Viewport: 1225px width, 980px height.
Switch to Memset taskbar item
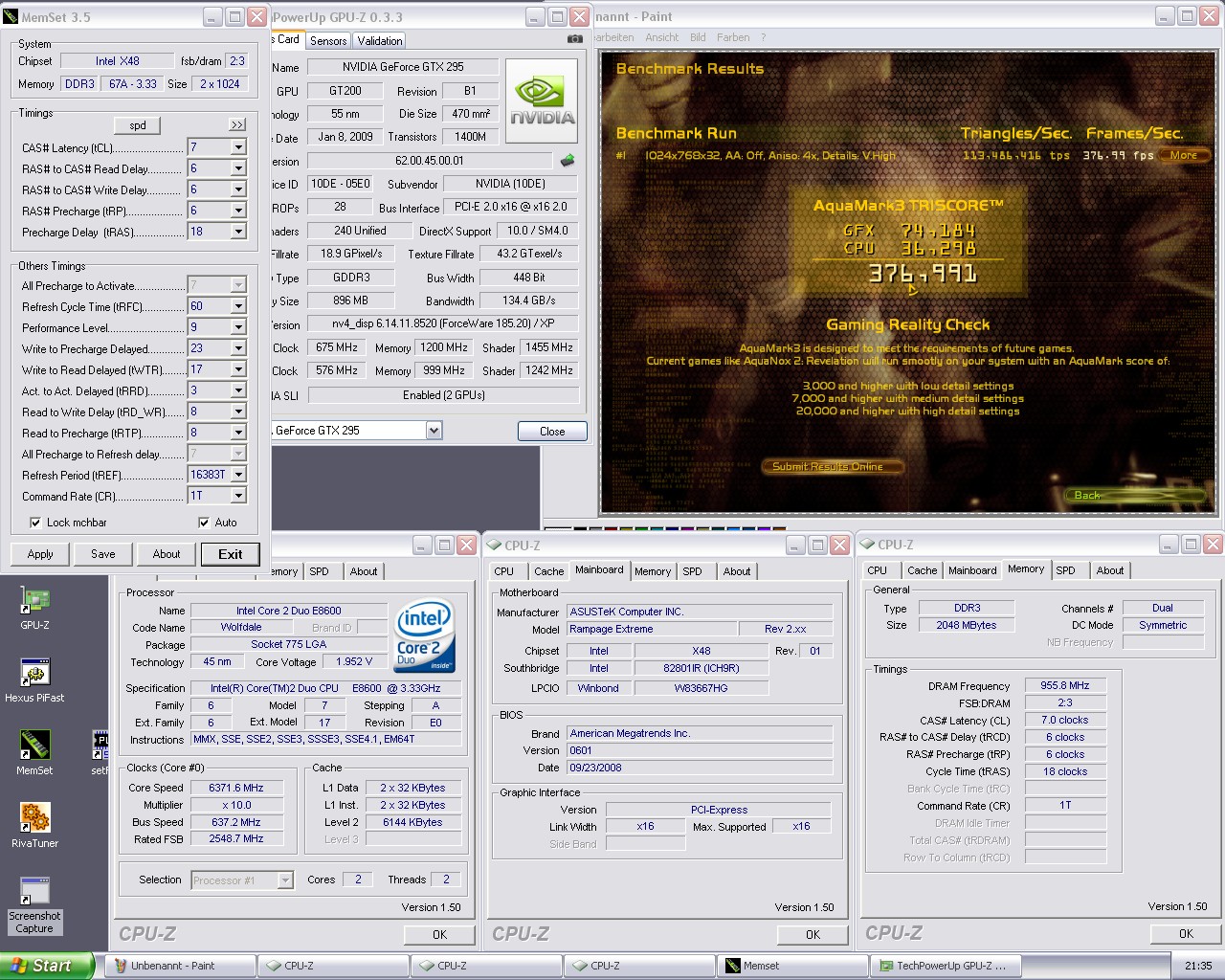coord(792,966)
